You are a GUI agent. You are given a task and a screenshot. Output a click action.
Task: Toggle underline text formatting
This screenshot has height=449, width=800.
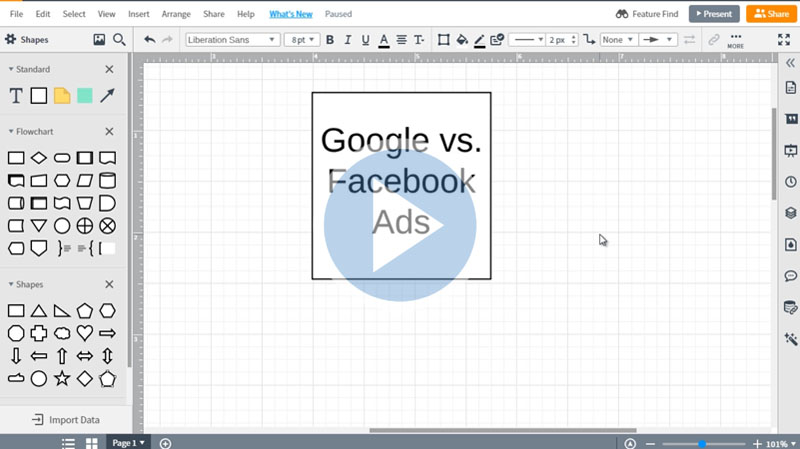click(365, 40)
